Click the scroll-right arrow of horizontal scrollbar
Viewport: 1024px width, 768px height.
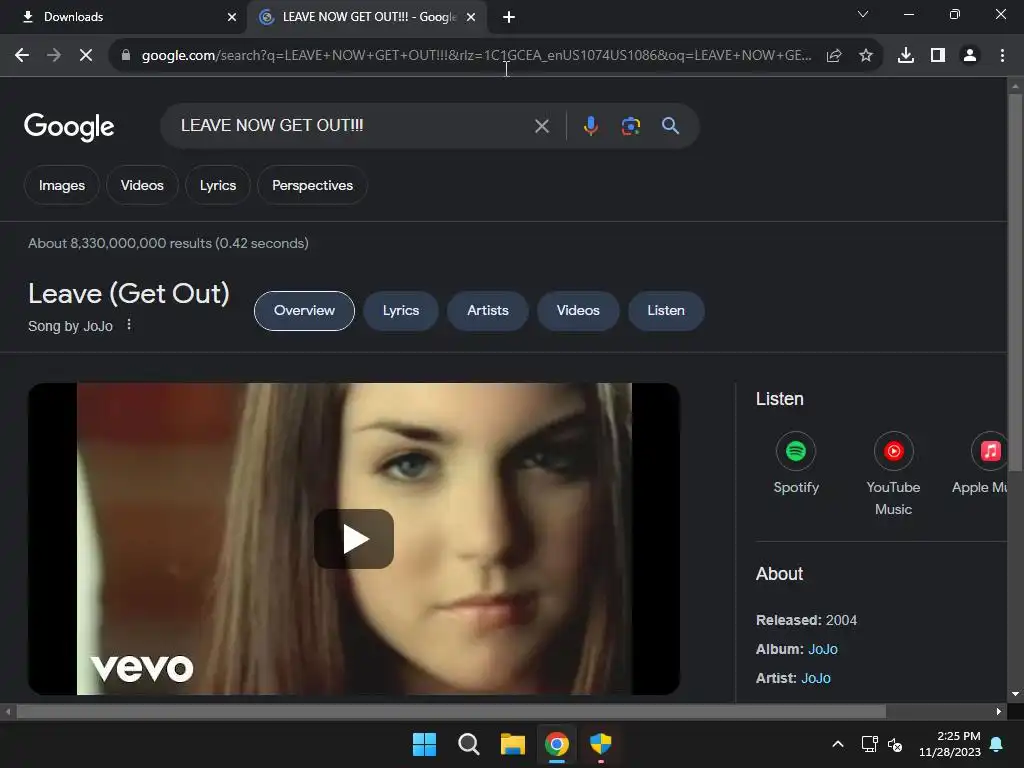coord(999,711)
